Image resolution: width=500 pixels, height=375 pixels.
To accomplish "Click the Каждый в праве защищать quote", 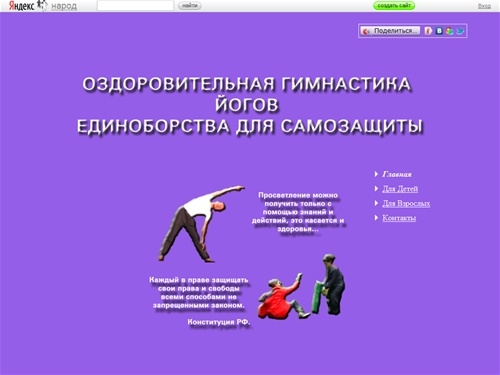I will point(199,293).
